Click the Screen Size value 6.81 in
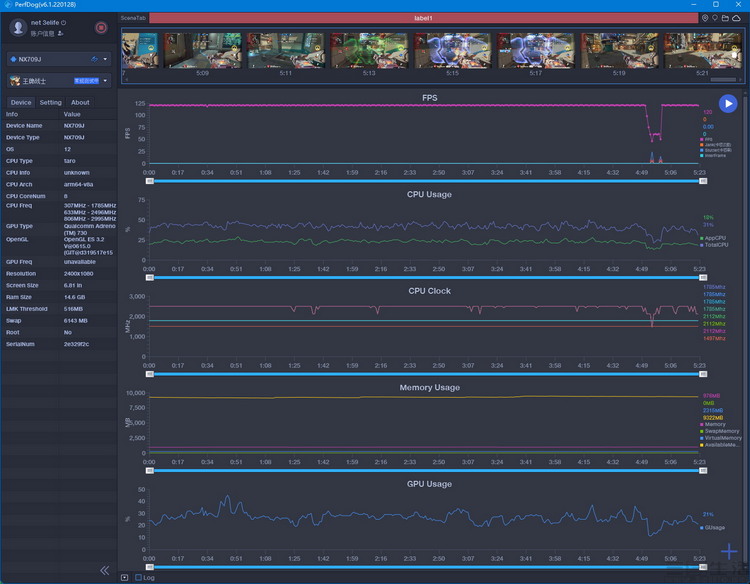750x584 pixels. (73, 285)
